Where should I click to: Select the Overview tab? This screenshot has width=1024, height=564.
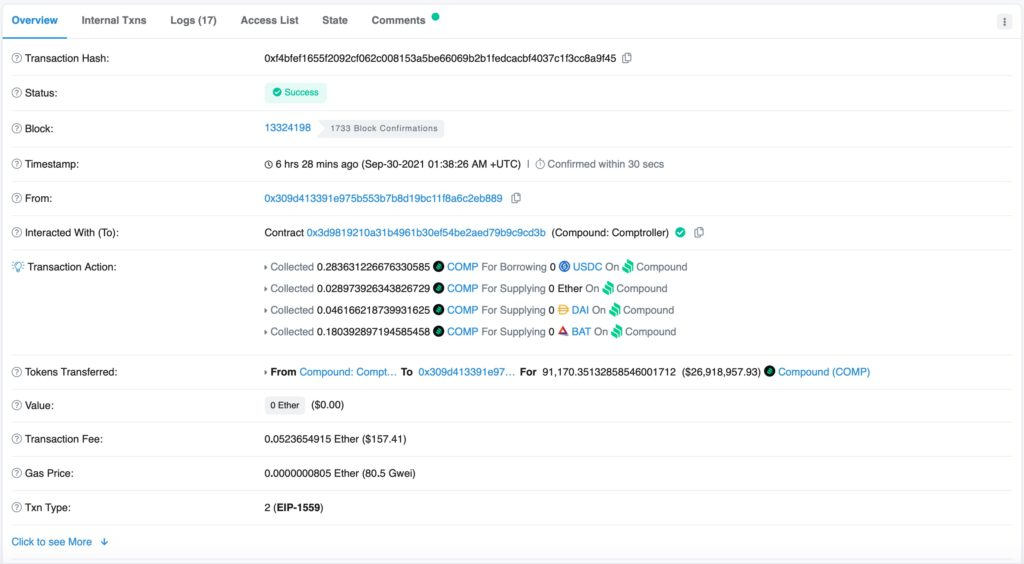(x=35, y=20)
